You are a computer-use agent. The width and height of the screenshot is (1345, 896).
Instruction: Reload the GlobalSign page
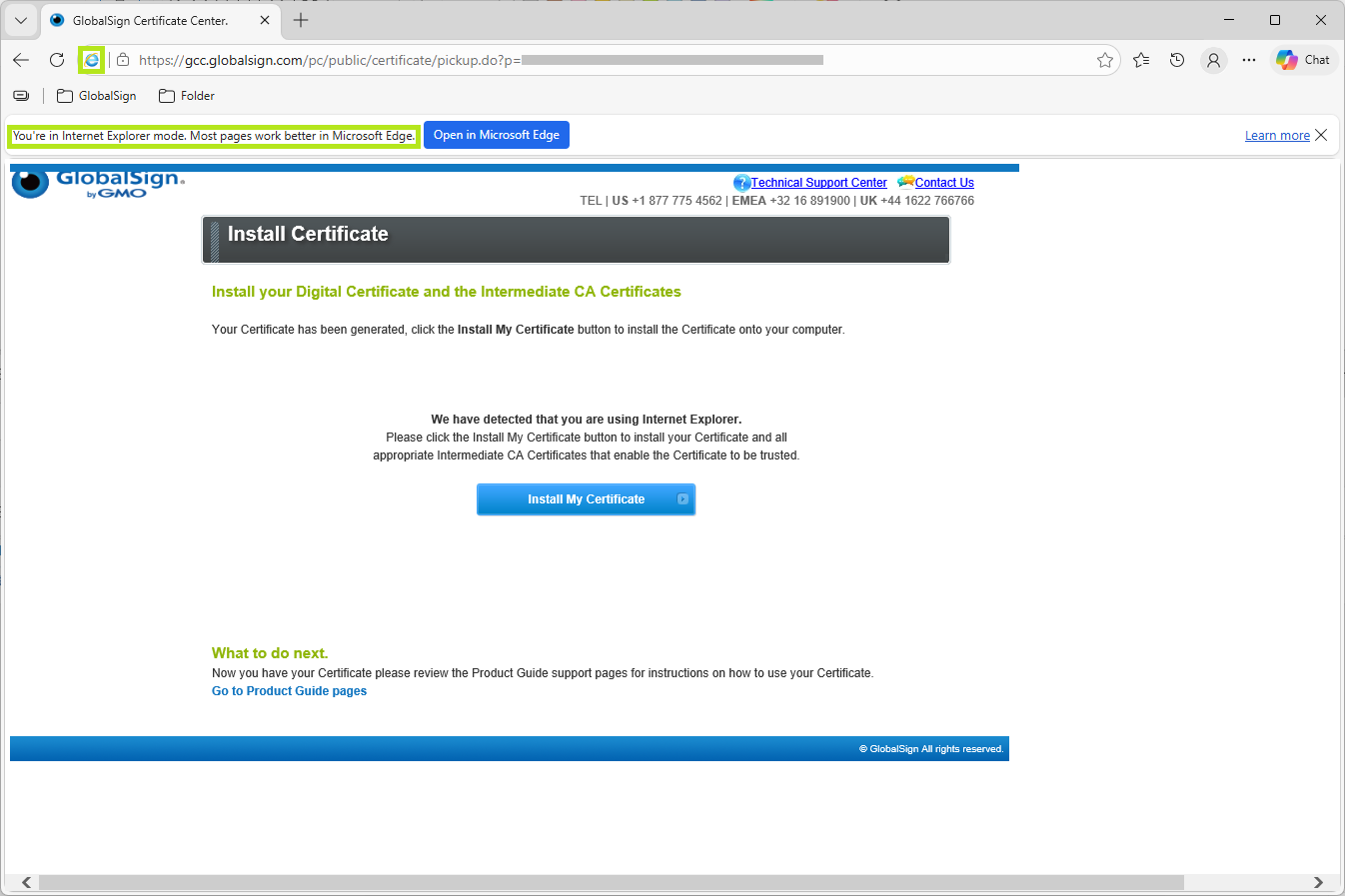(57, 60)
